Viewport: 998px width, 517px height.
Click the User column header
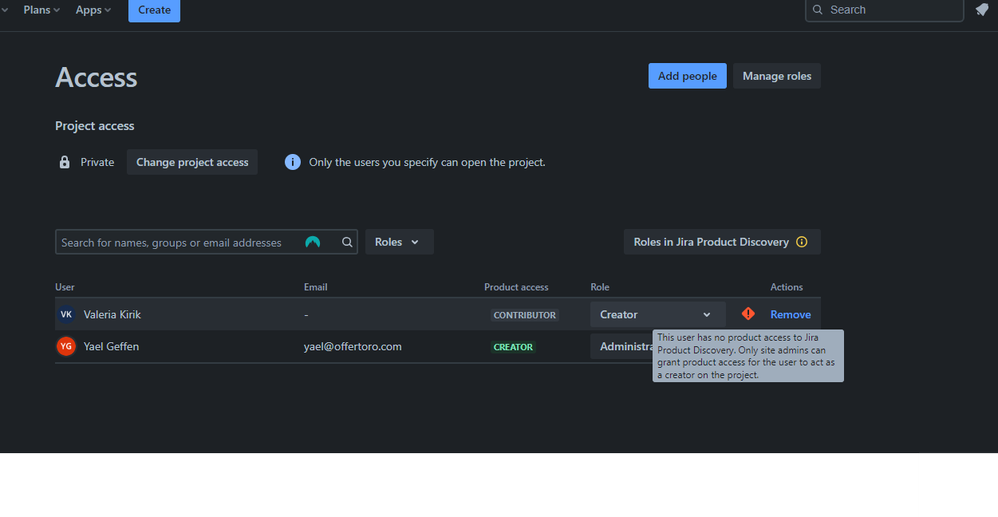(x=65, y=287)
